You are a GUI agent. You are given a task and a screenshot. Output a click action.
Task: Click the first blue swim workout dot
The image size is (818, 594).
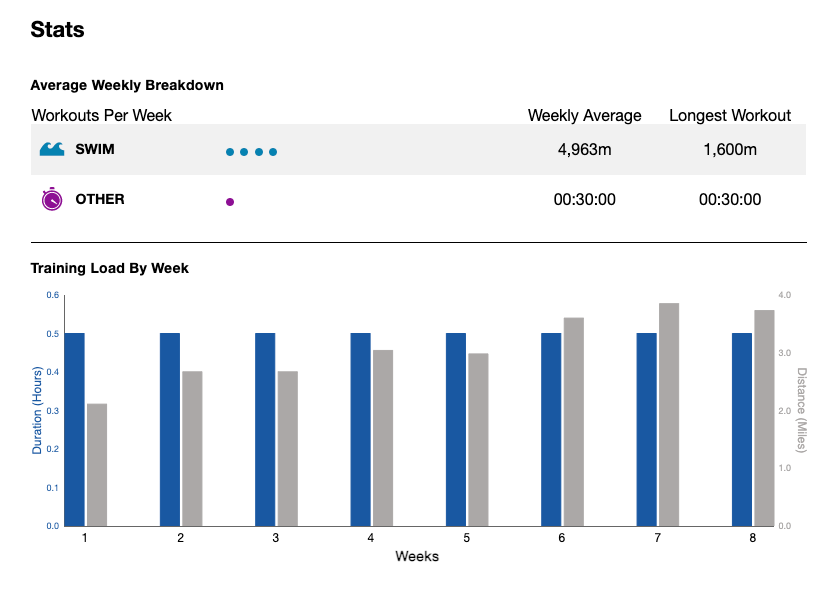pos(230,152)
